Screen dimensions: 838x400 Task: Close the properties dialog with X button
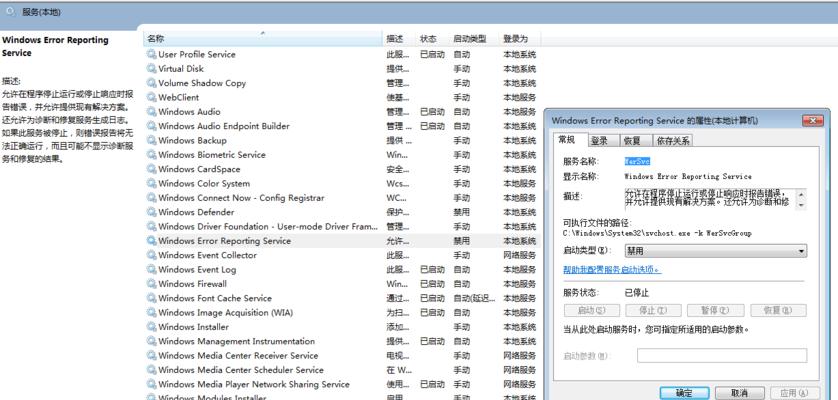coord(812,121)
